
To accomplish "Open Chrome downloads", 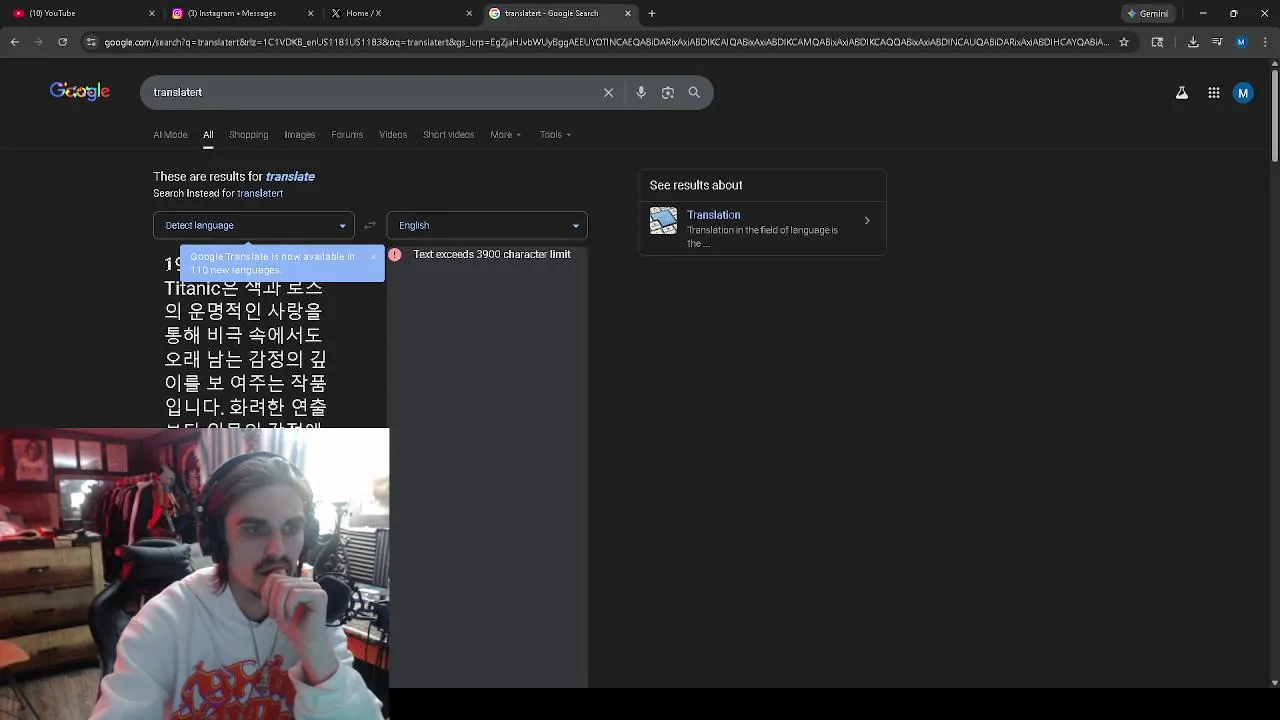I will coord(1193,42).
